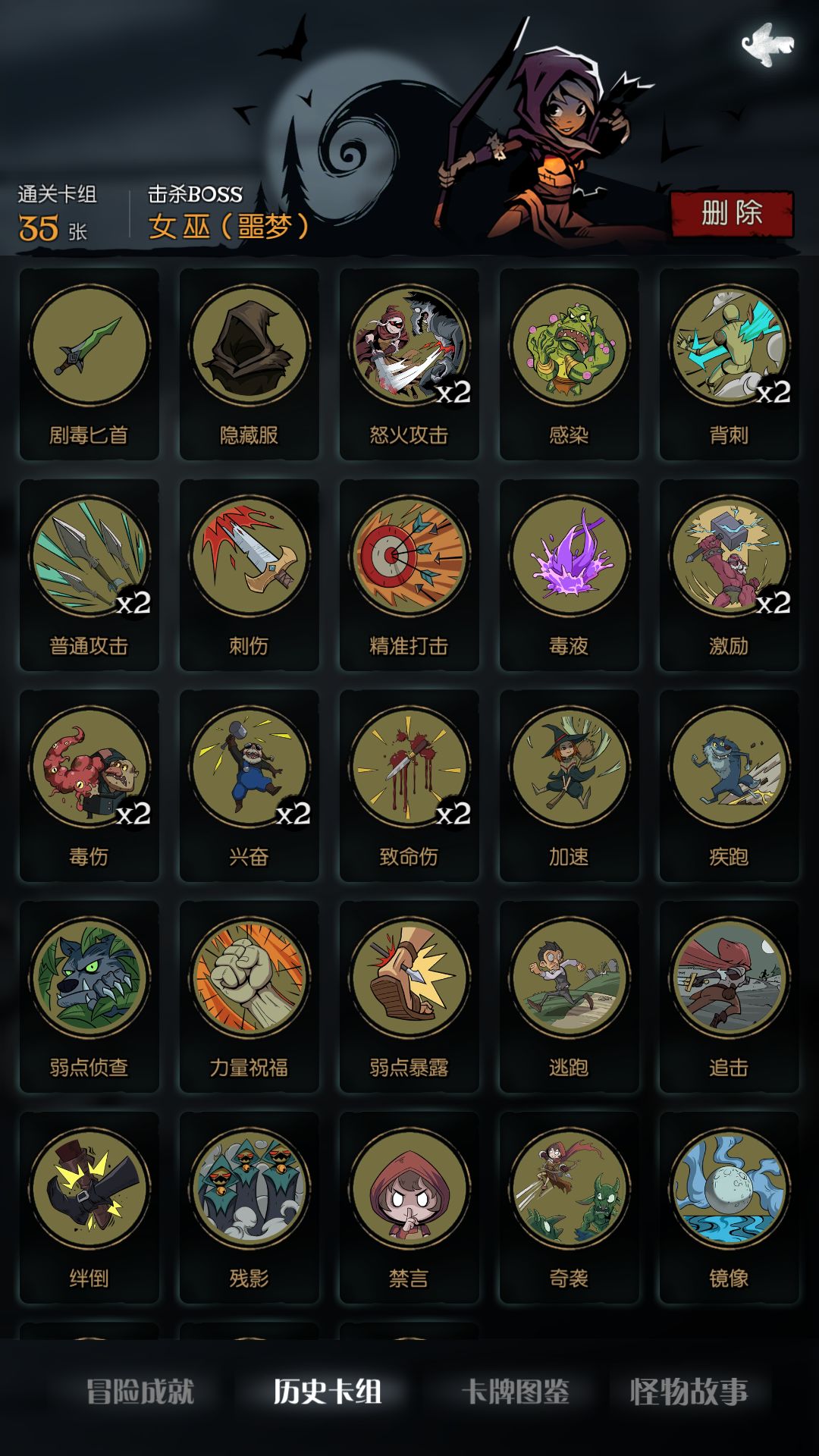This screenshot has width=819, height=1456.
Task: Tap the 怒火攻击 x2 card
Action: pos(409,364)
